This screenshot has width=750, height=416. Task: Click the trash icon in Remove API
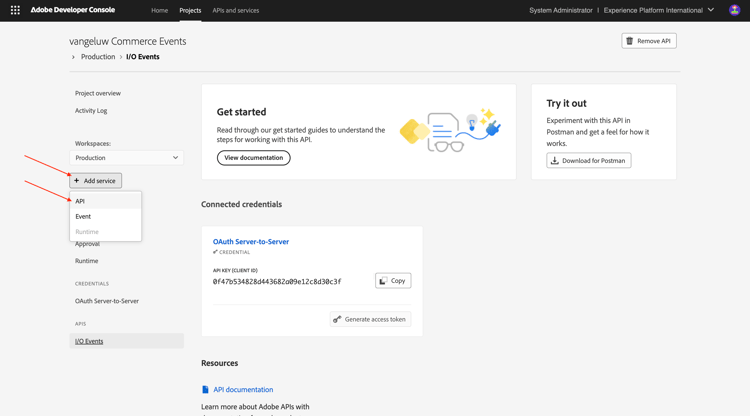pyautogui.click(x=629, y=41)
